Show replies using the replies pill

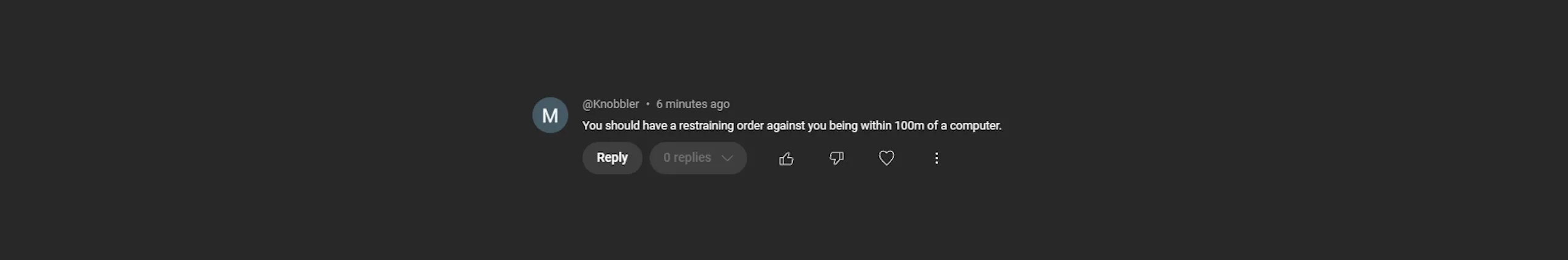(x=688, y=158)
